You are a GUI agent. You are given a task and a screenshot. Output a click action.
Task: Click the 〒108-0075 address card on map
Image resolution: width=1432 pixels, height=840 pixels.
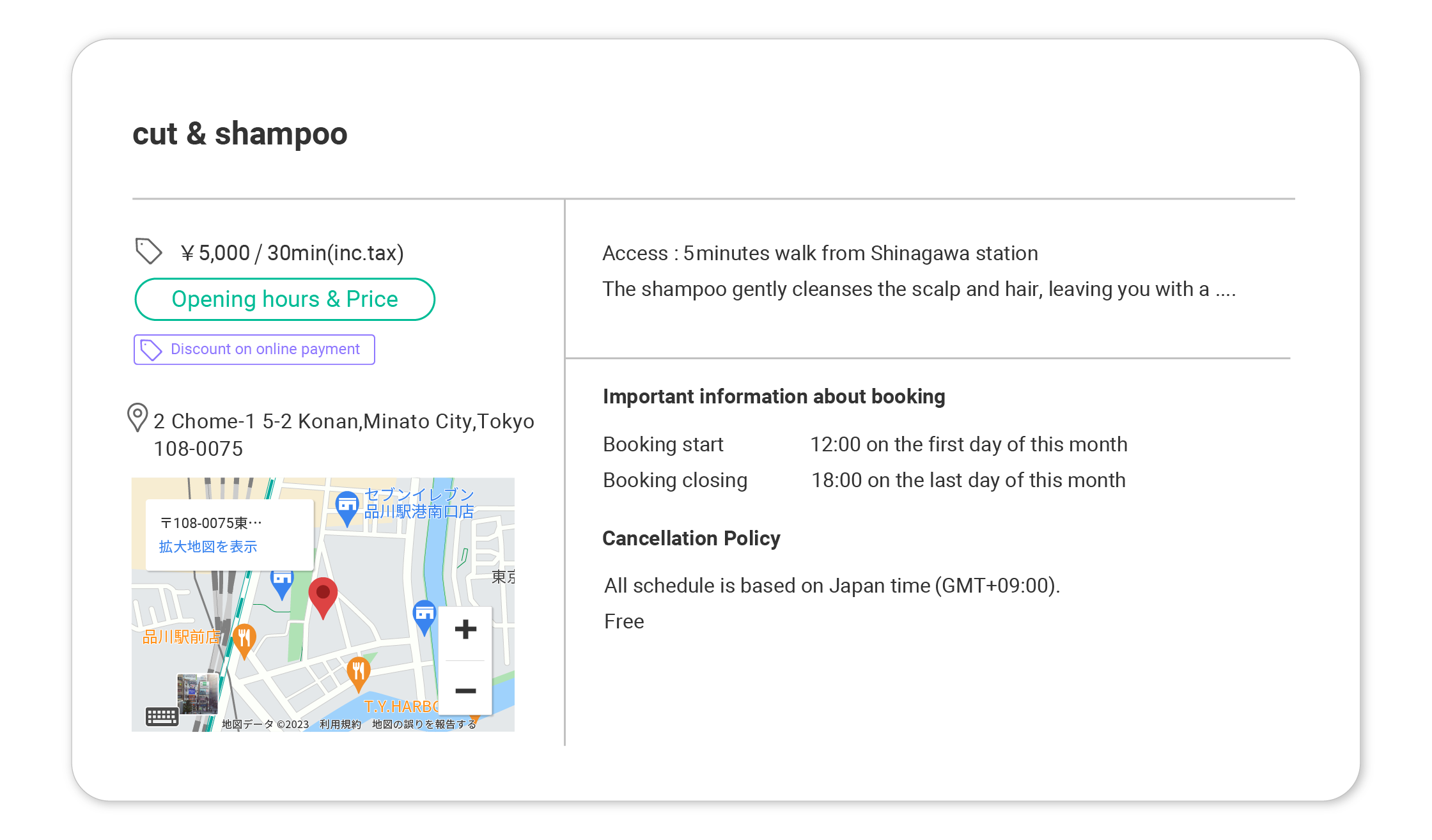click(x=211, y=524)
